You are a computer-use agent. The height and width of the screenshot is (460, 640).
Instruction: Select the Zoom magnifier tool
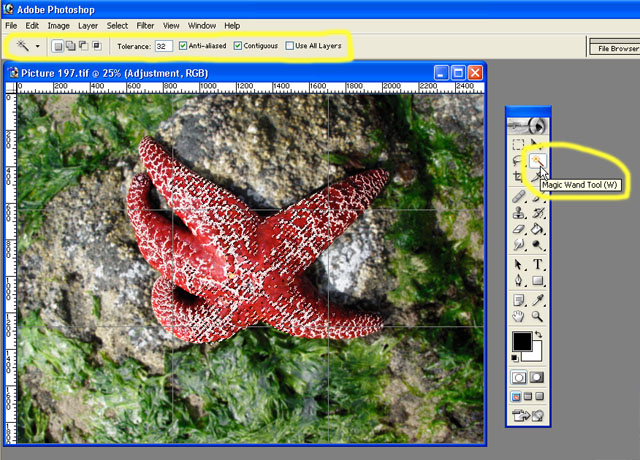click(538, 316)
